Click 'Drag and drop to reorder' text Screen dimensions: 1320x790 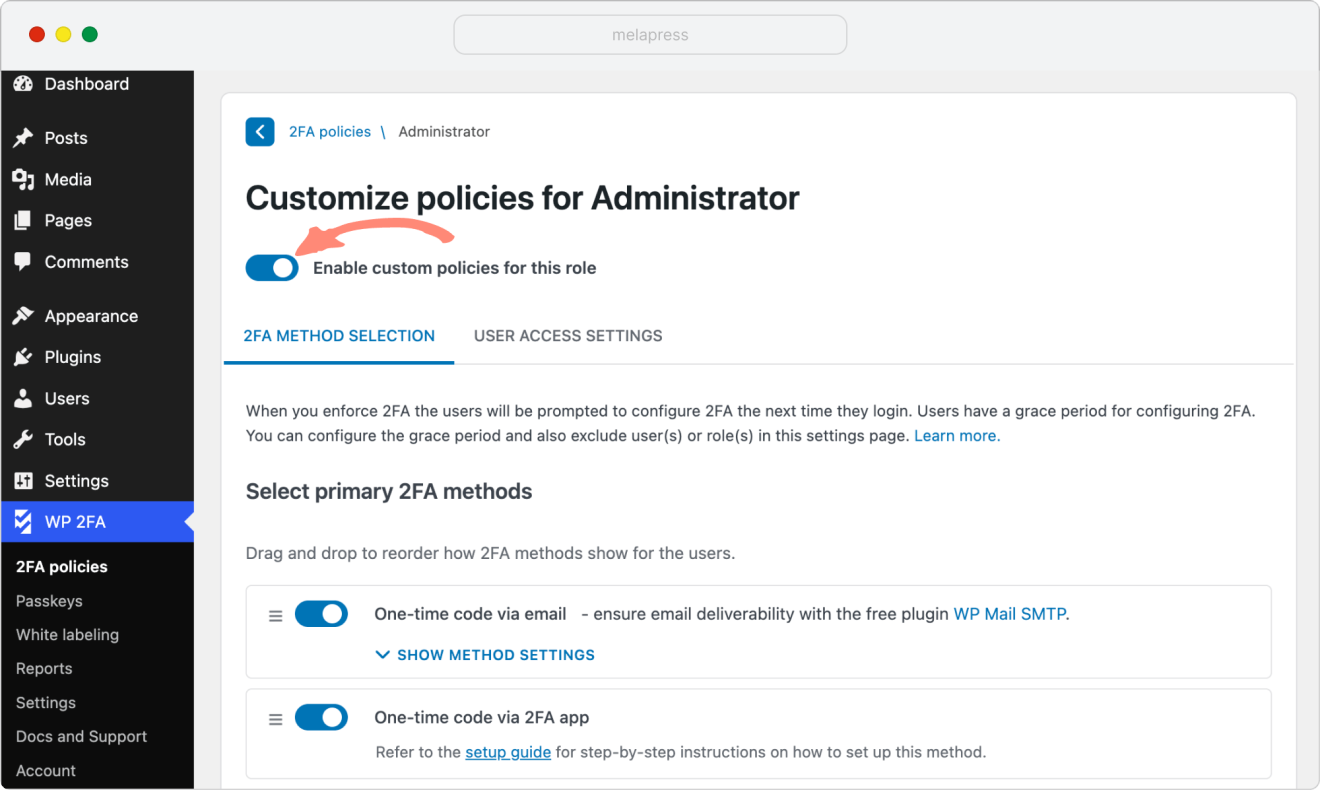490,553
